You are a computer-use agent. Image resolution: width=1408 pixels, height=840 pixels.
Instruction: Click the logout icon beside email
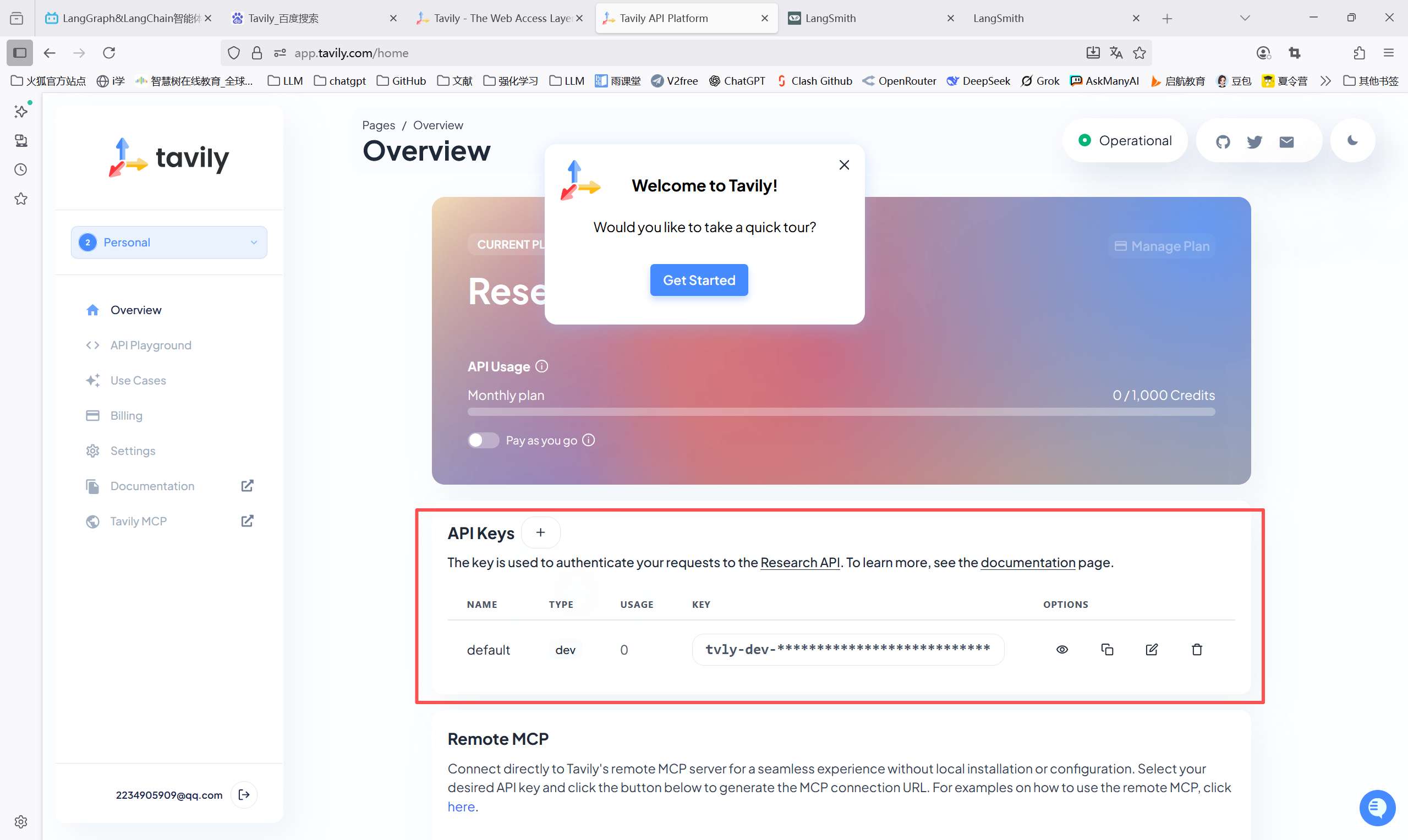(244, 795)
